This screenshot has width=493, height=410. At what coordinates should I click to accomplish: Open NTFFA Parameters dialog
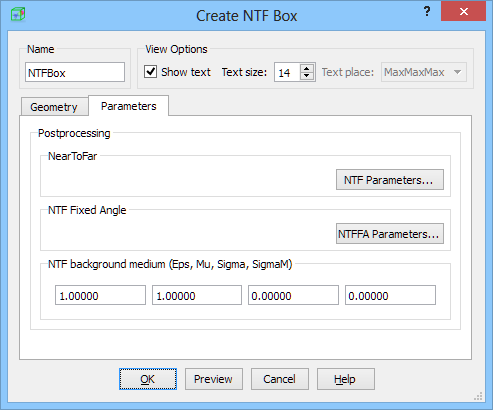(390, 234)
